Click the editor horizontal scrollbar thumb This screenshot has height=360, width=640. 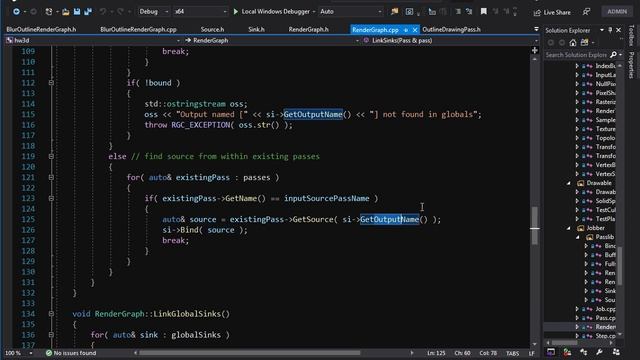tap(250, 353)
